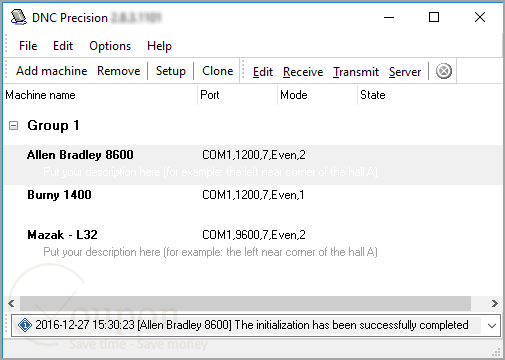Click the Port column header

point(237,95)
